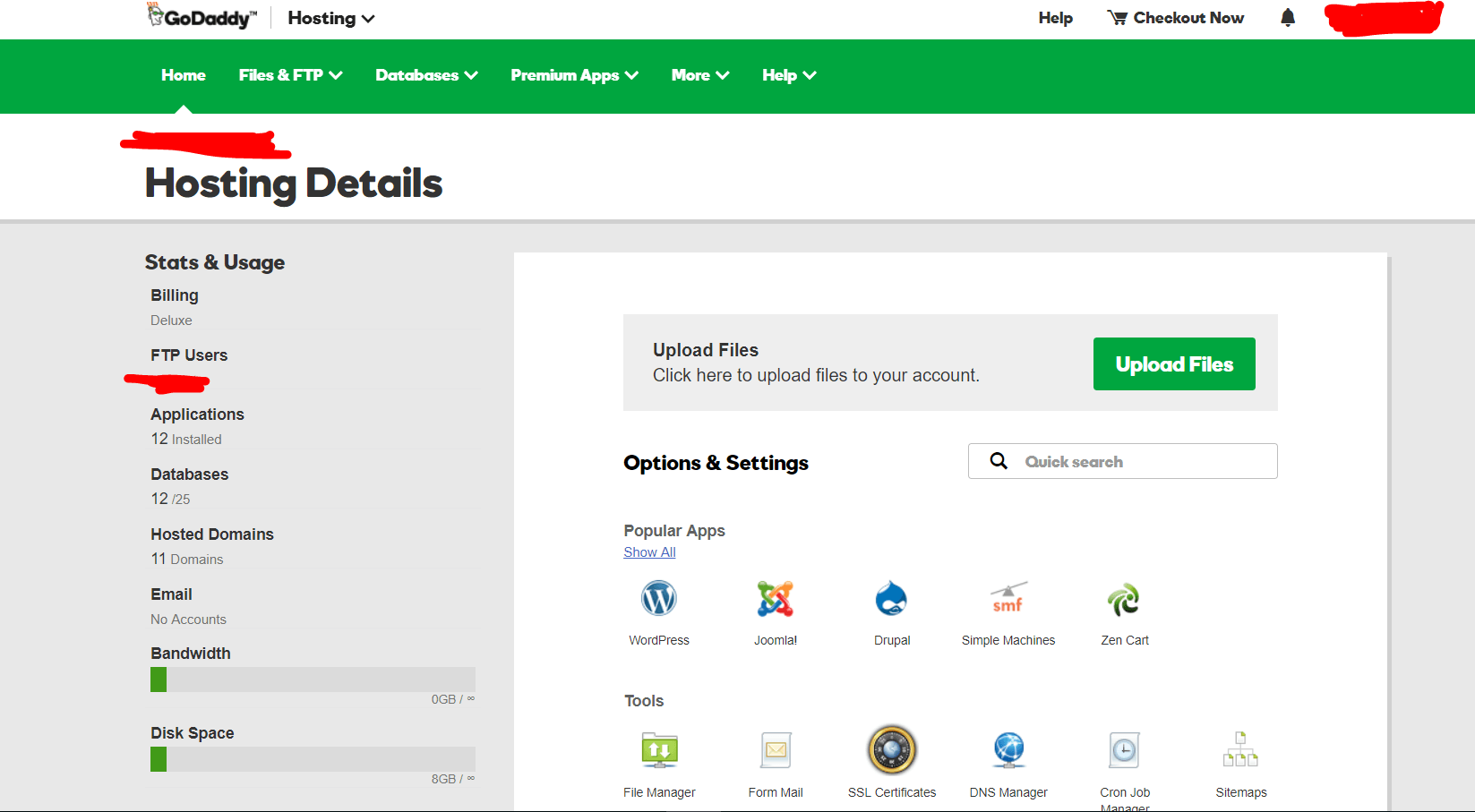The image size is (1475, 812).
Task: Click the '8GB / ∞' disk space value
Action: [x=453, y=779]
